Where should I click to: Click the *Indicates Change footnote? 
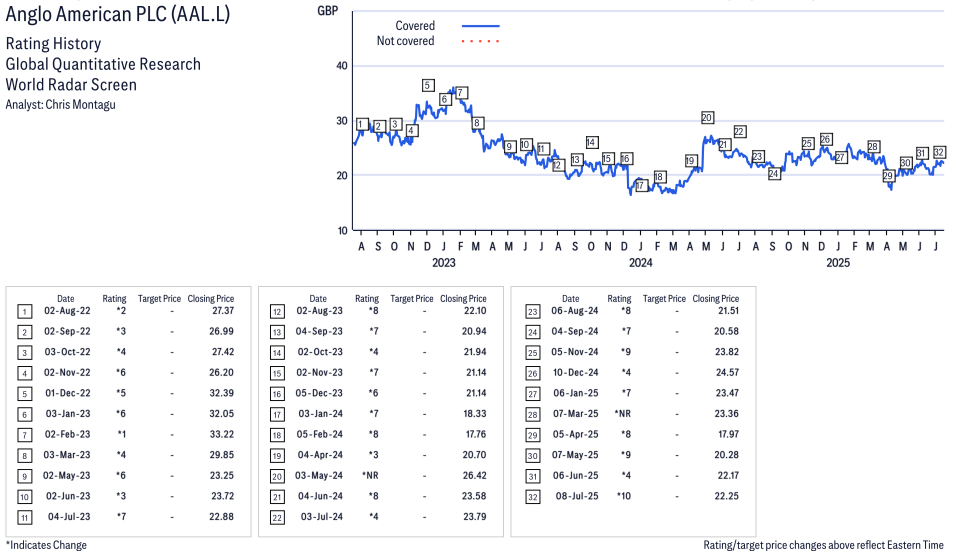(46, 545)
